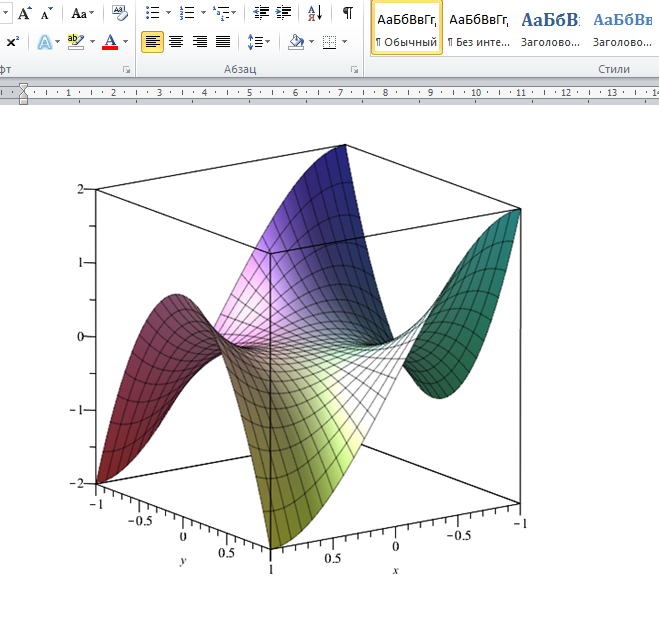Toggle the show paragraph marks button
The width and height of the screenshot is (659, 617).
click(347, 13)
